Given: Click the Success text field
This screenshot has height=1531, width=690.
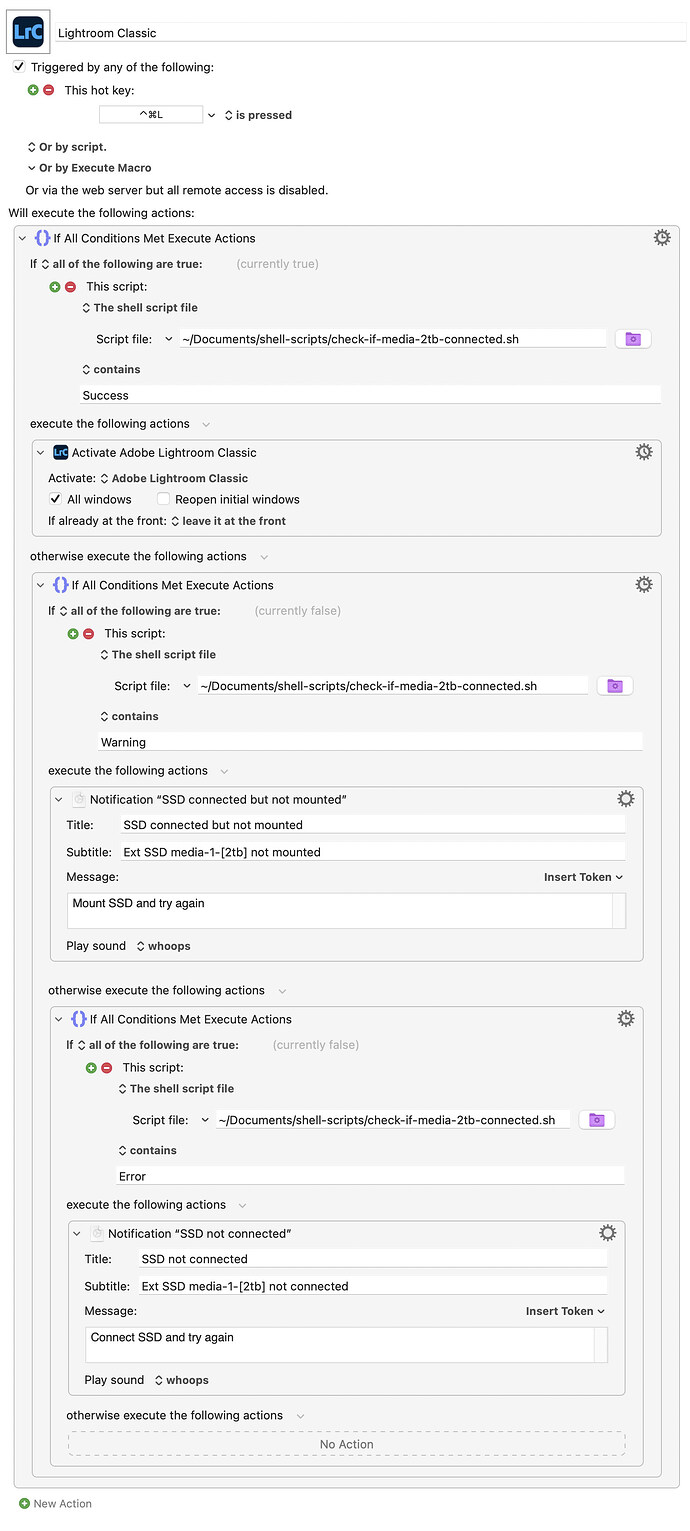Looking at the screenshot, I should [x=370, y=395].
